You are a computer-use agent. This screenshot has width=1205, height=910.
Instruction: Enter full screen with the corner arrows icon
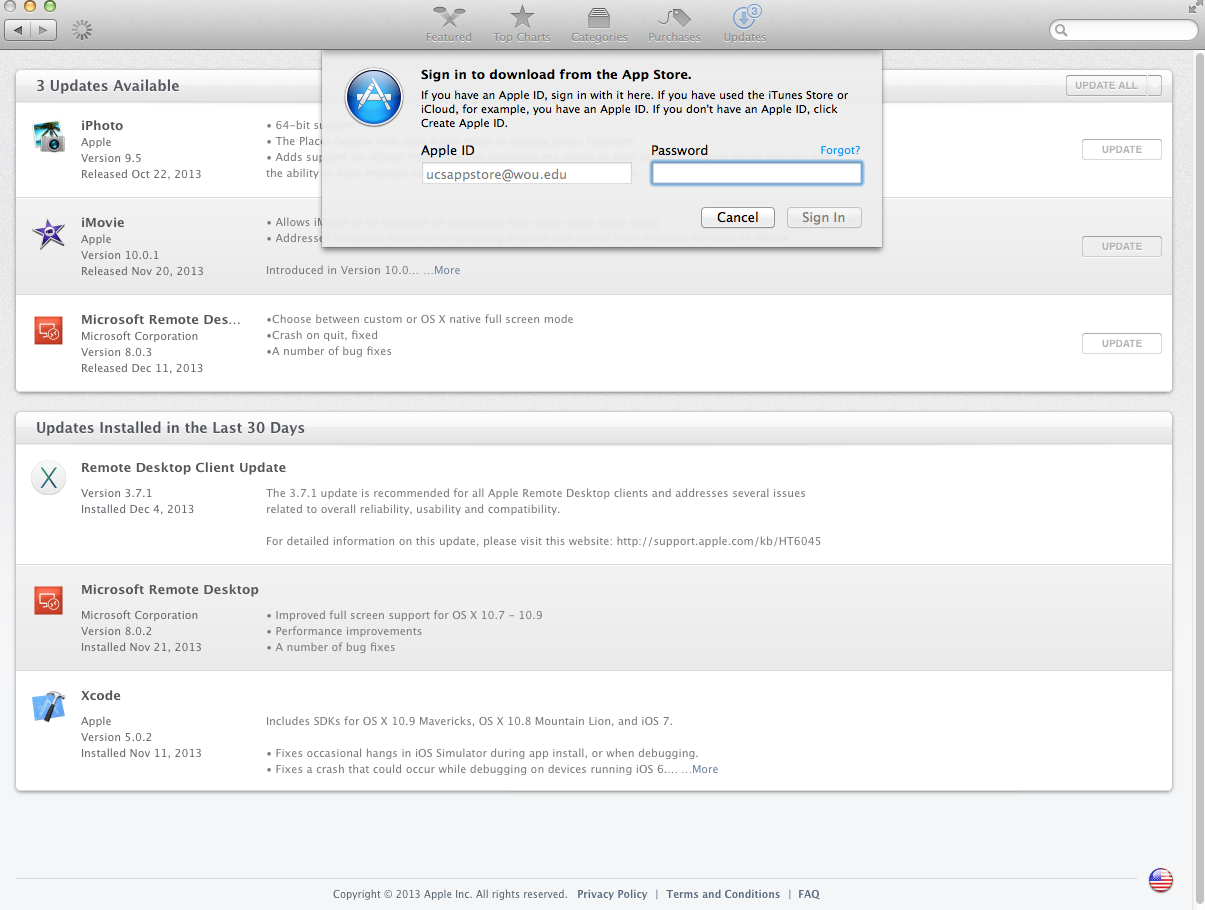(x=1194, y=7)
